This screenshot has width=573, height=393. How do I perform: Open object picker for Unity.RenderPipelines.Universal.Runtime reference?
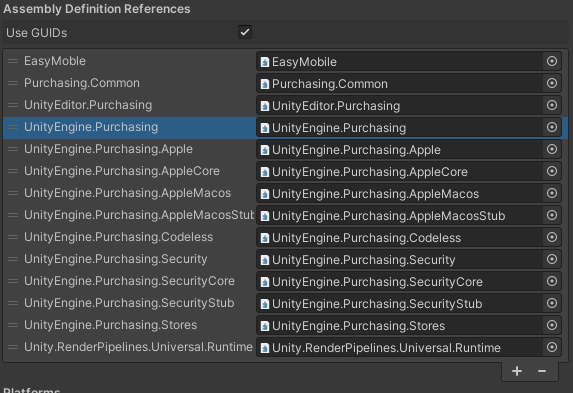coord(552,347)
